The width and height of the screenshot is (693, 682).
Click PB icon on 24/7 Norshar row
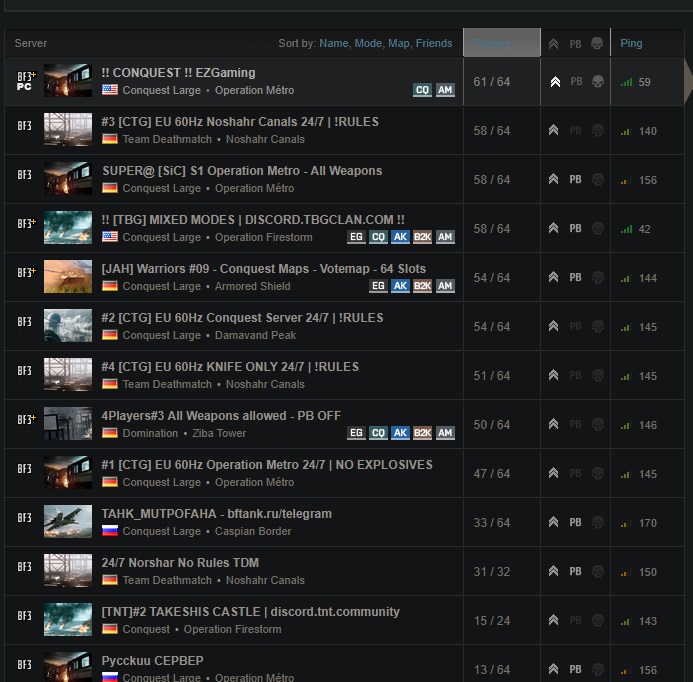[x=575, y=572]
